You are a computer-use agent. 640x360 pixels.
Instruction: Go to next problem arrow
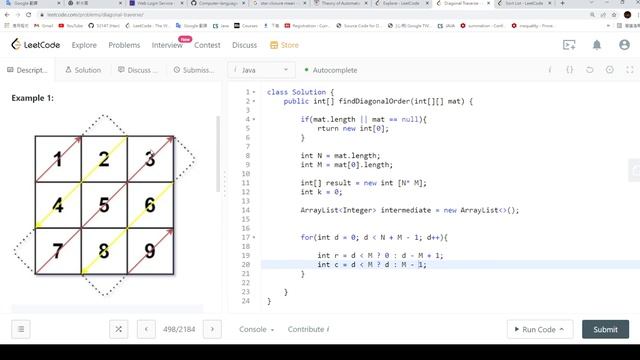tap(212, 329)
